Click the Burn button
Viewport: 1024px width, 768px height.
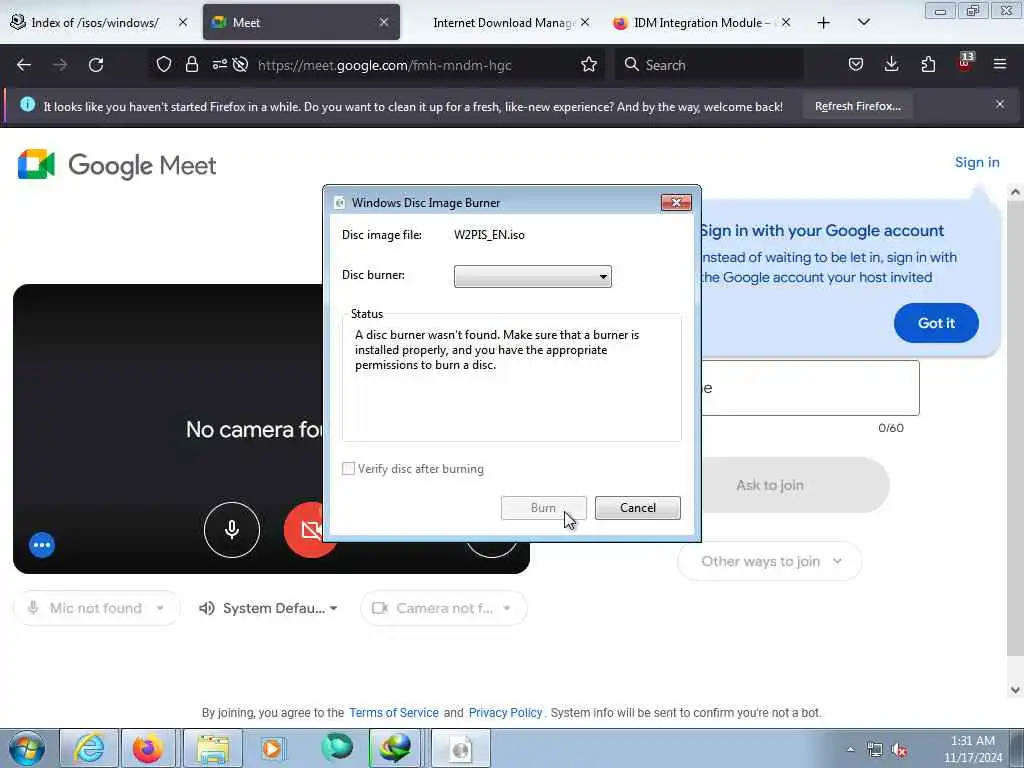point(543,507)
